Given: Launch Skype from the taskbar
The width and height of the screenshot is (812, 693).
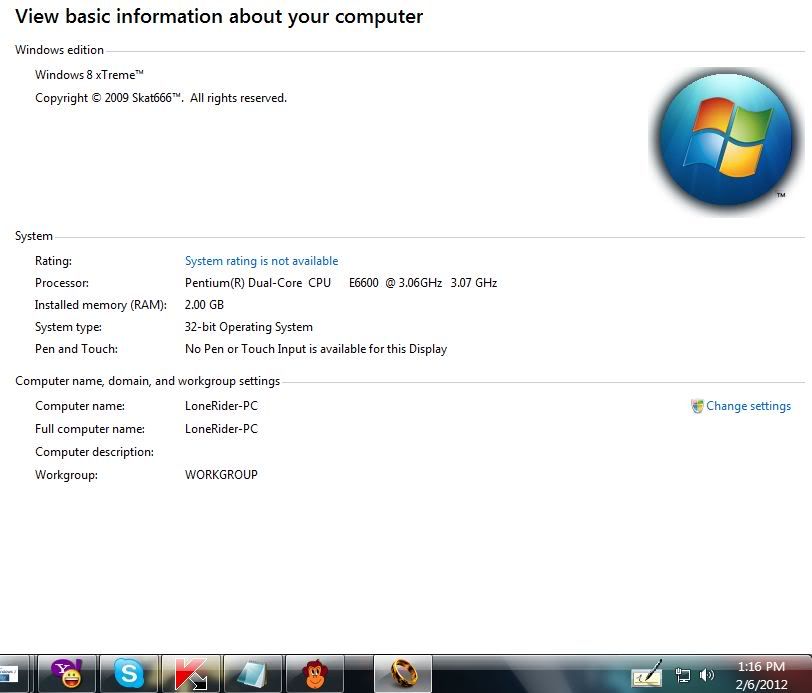Looking at the screenshot, I should (129, 674).
